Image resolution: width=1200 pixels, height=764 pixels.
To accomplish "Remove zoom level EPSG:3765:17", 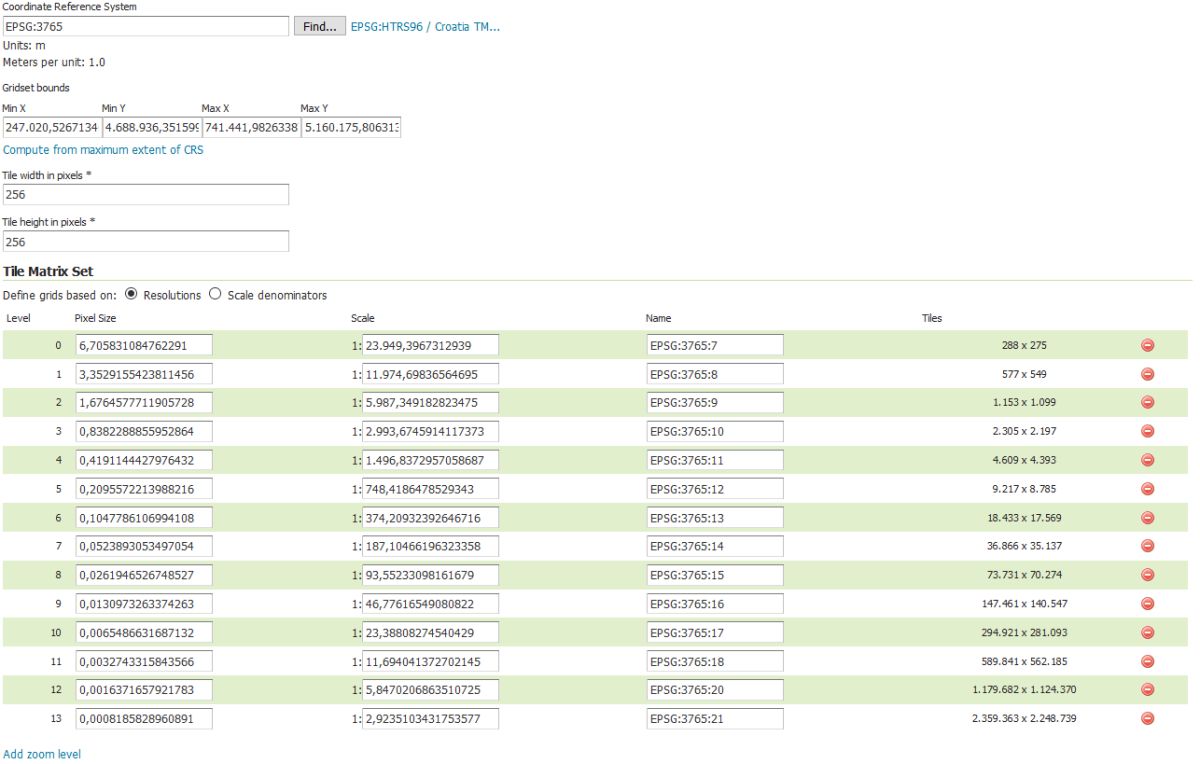I will (x=1147, y=632).
